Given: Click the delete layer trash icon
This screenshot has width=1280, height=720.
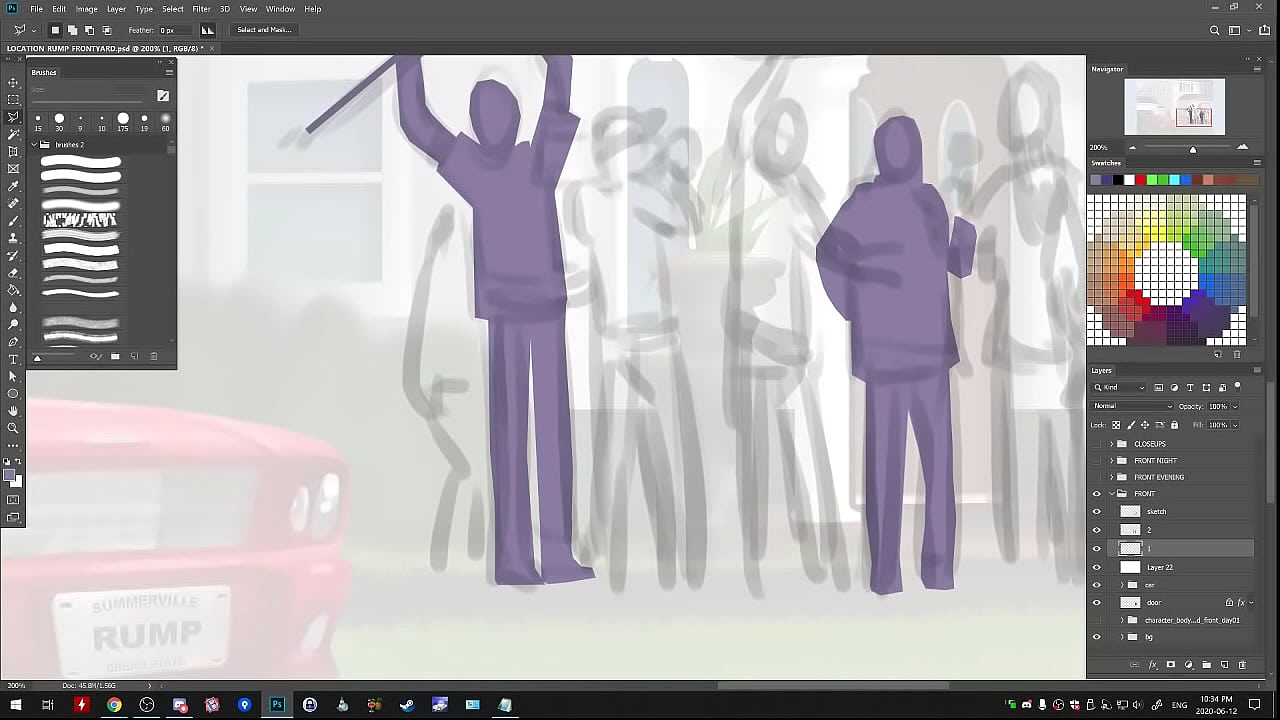Looking at the screenshot, I should 1242,665.
